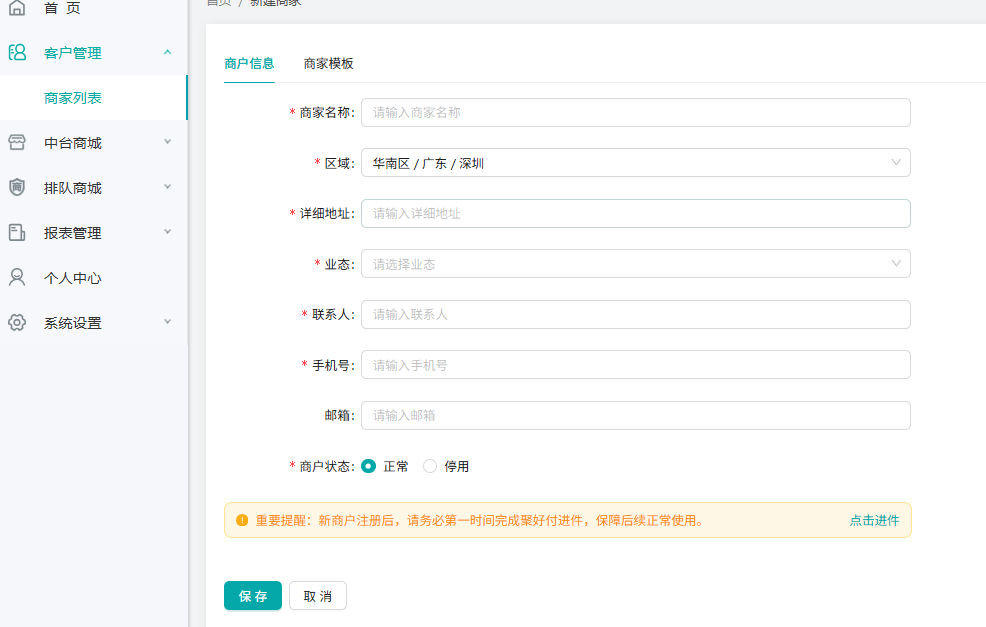Click the 排队商城 shield icon

pos(17,188)
